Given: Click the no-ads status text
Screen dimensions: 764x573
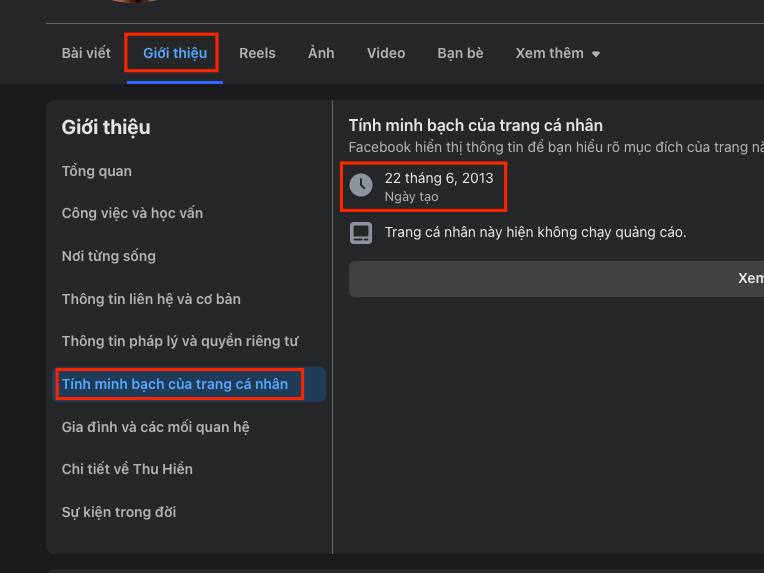Looking at the screenshot, I should point(535,232).
